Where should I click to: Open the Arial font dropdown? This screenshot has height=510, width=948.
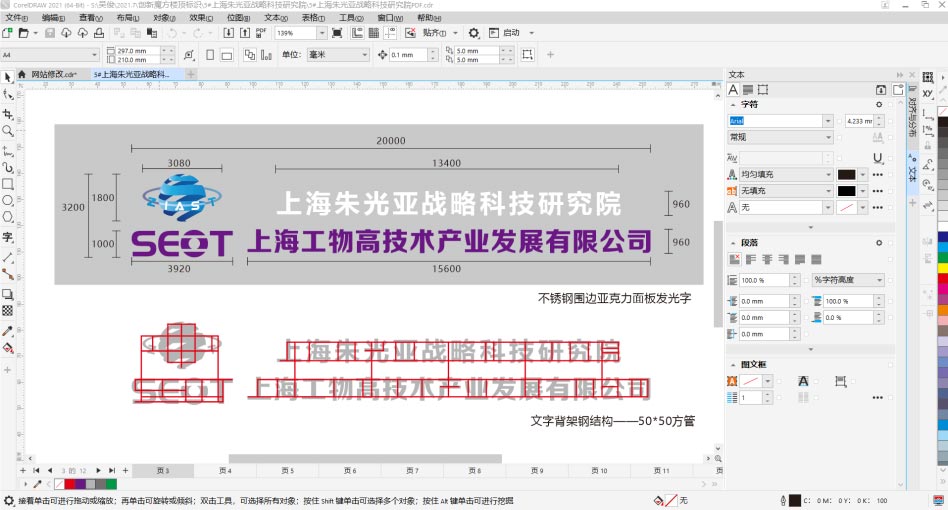[828, 121]
